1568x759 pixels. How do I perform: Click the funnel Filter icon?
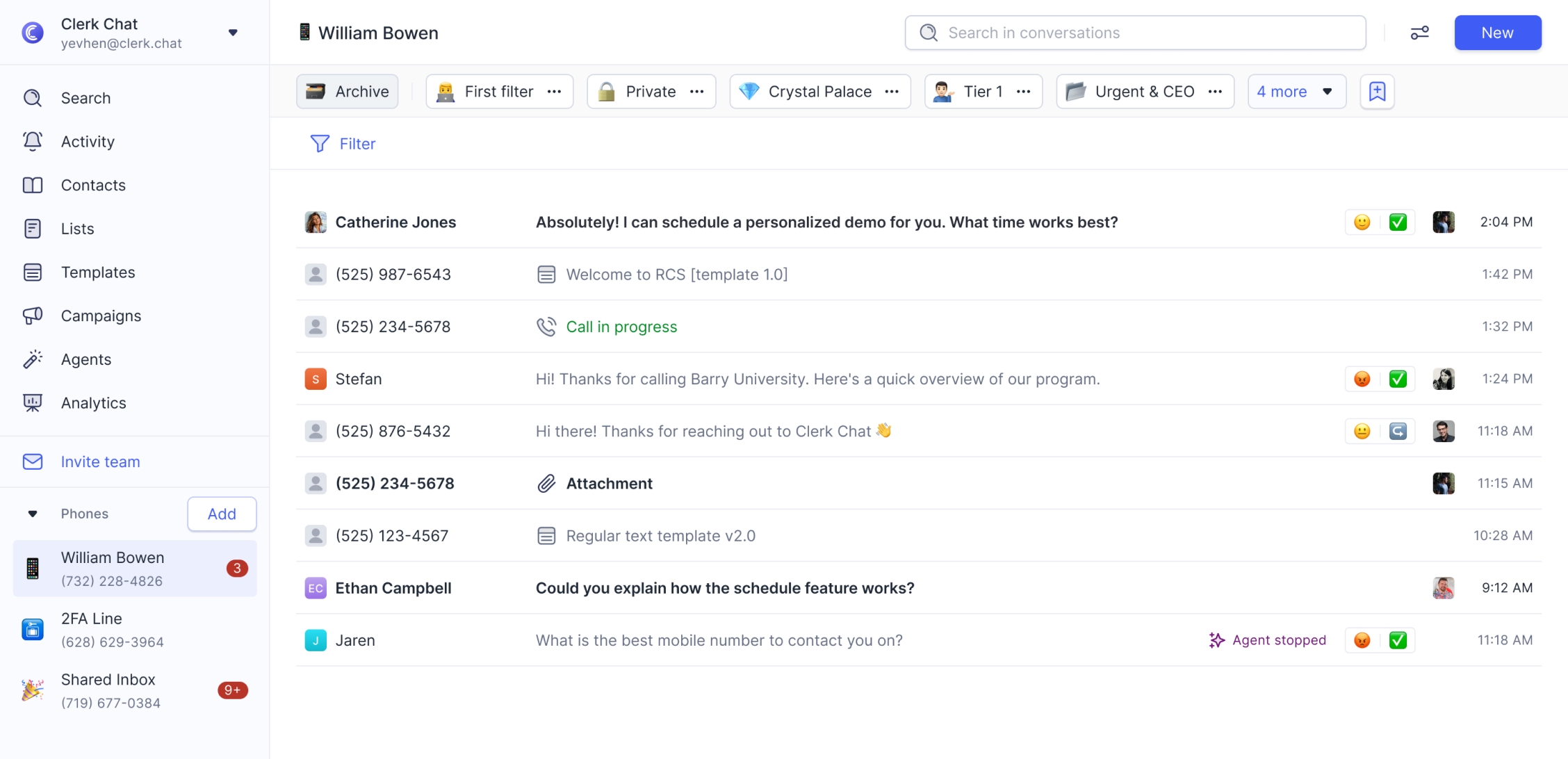(x=319, y=143)
